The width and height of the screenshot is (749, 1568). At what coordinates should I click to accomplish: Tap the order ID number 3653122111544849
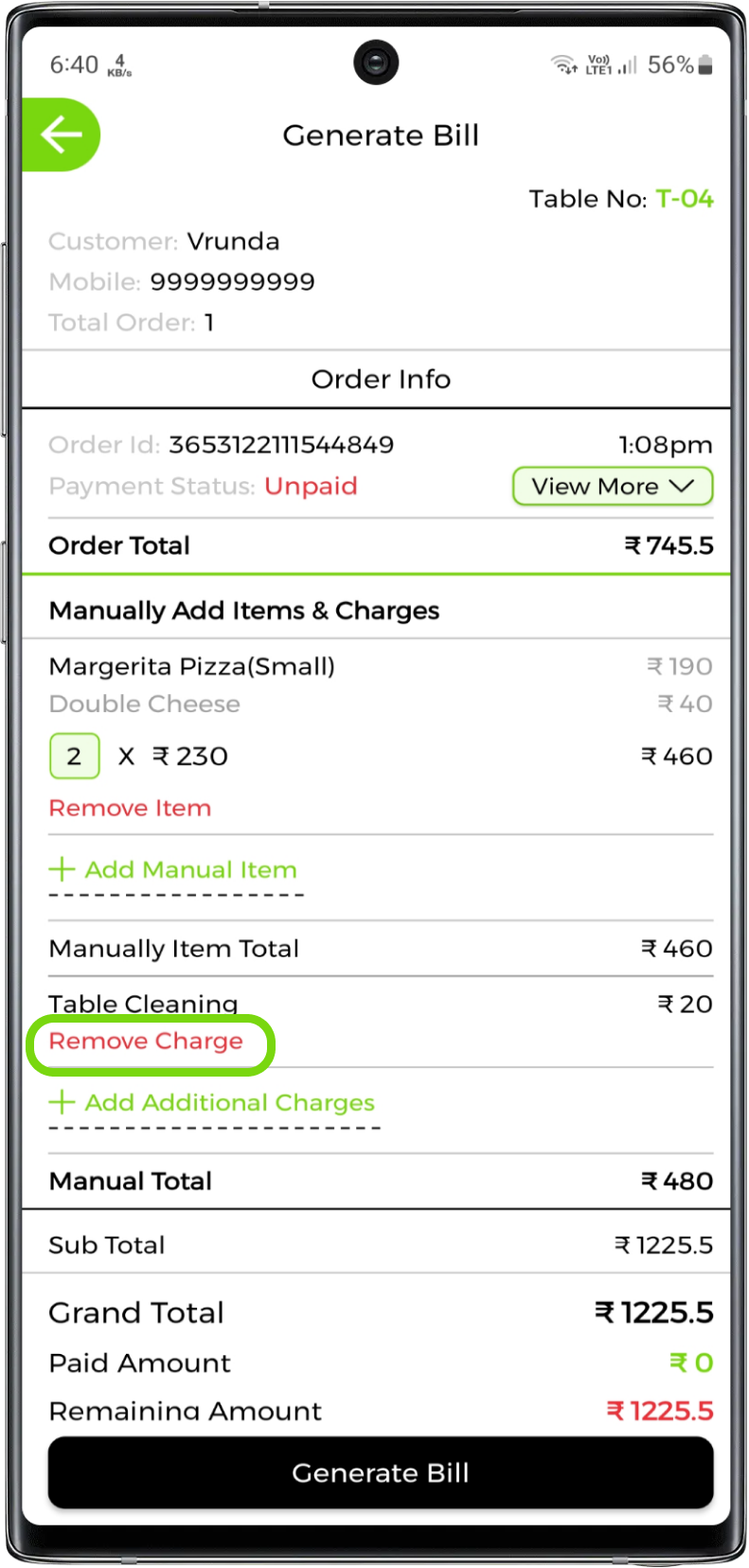tap(281, 445)
